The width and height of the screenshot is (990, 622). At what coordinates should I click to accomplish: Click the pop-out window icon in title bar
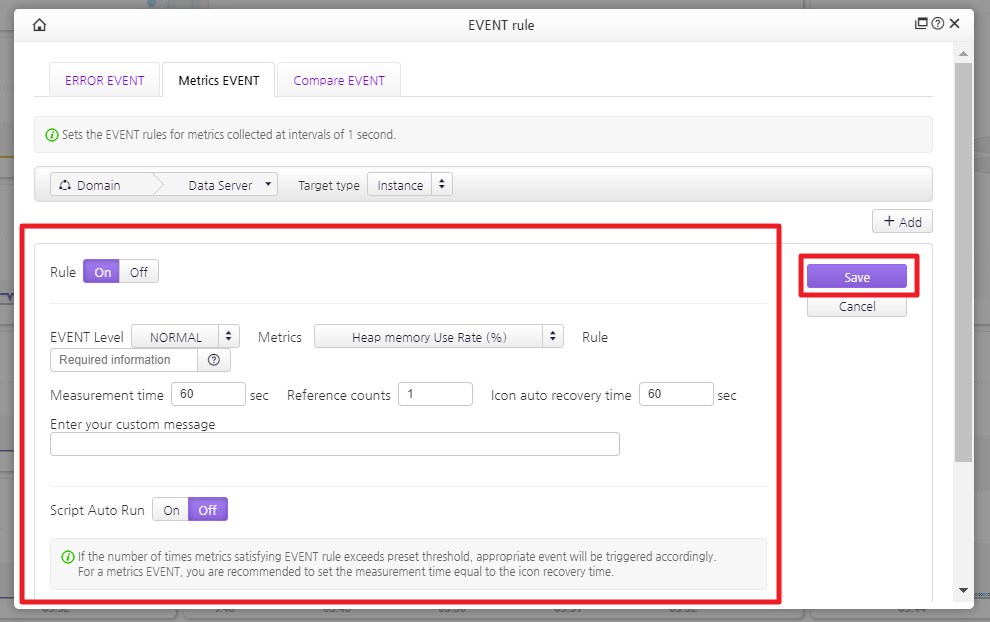(921, 24)
